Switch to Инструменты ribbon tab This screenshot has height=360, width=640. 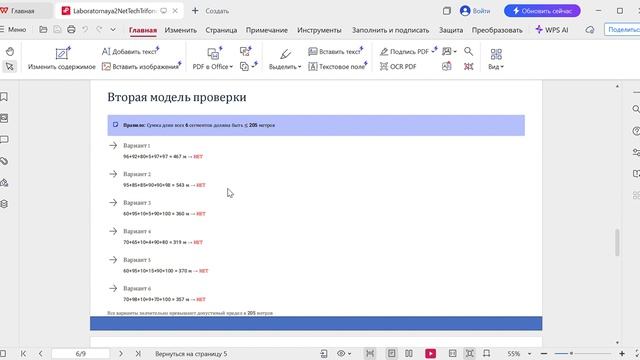(319, 30)
